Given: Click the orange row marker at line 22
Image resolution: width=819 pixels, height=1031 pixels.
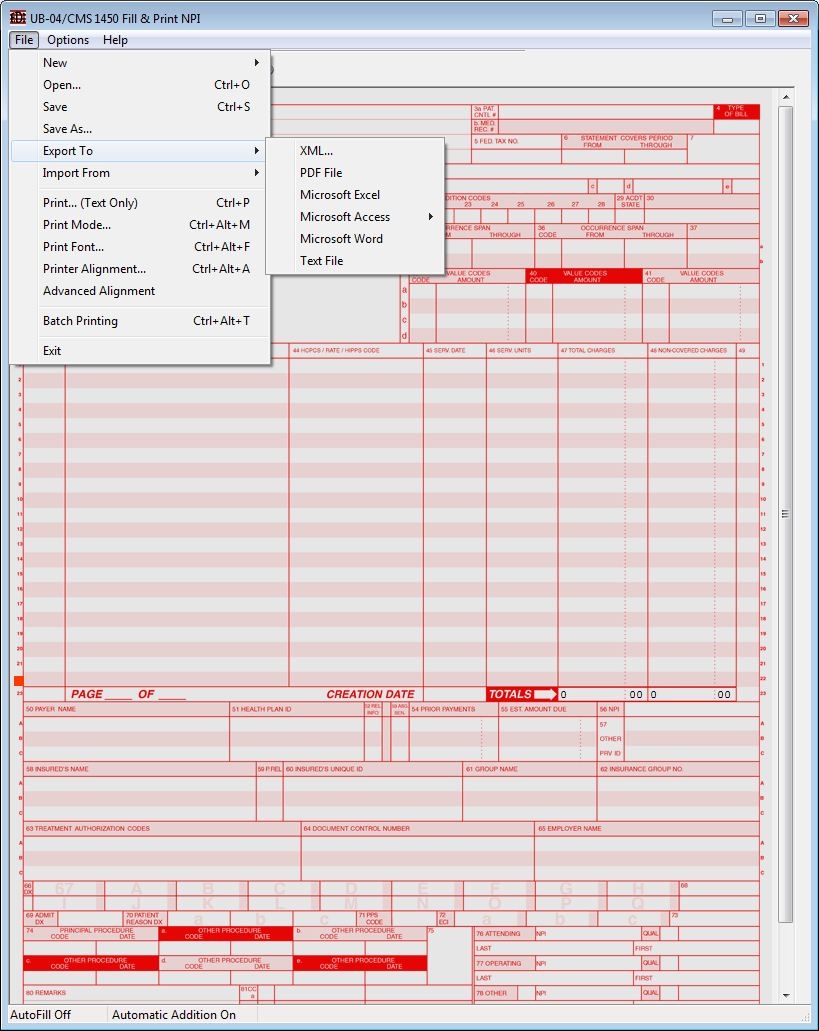Looking at the screenshot, I should pos(18,680).
